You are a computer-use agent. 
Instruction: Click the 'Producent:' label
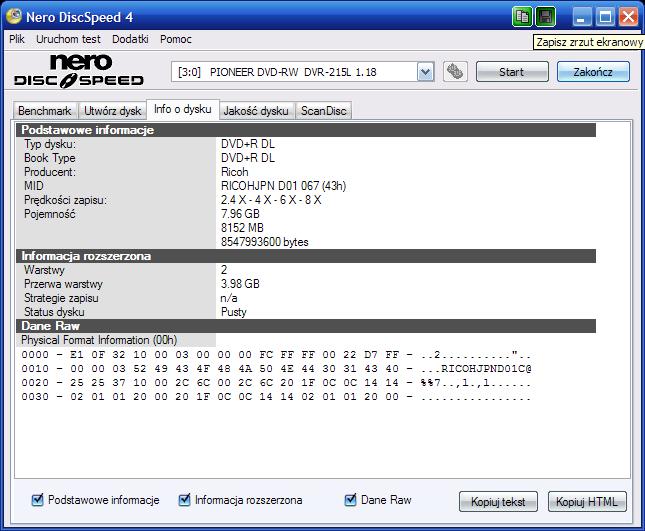tap(50, 172)
